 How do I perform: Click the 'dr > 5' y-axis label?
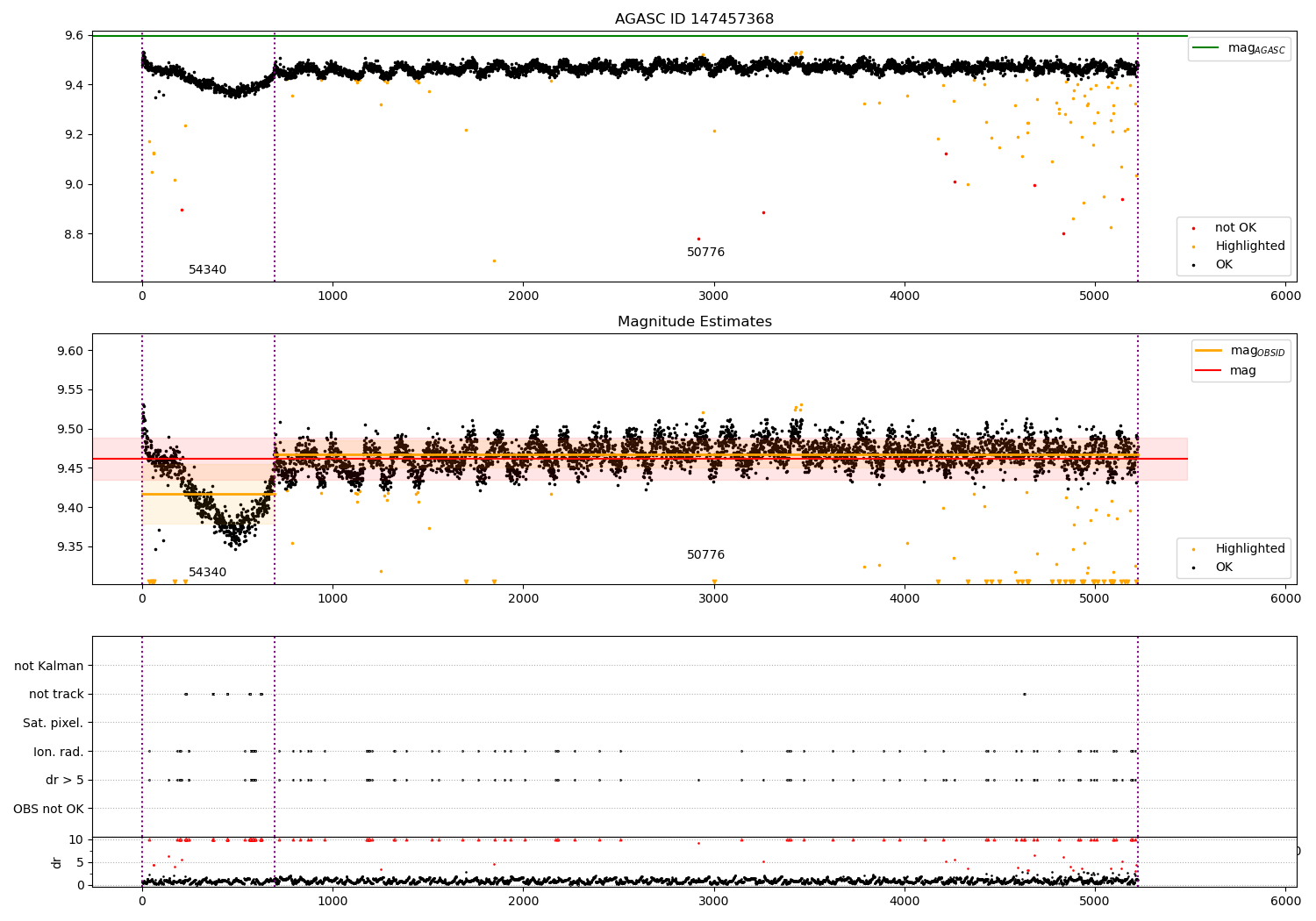tap(65, 781)
